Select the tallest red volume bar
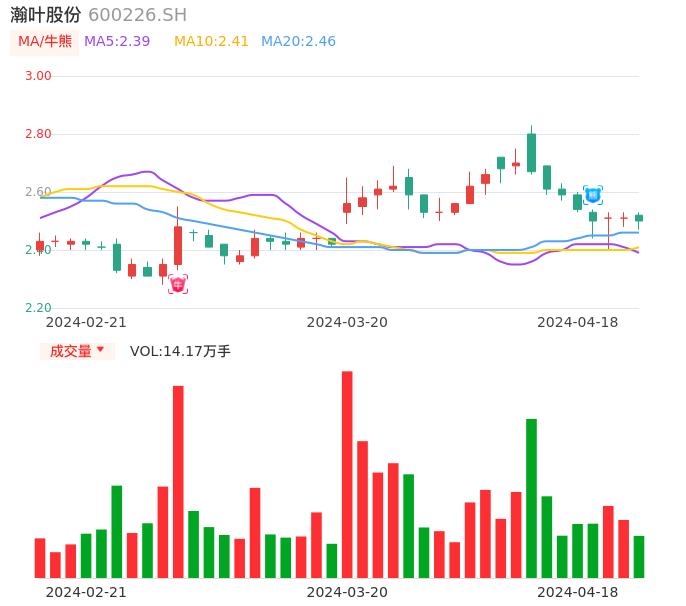 click(347, 474)
